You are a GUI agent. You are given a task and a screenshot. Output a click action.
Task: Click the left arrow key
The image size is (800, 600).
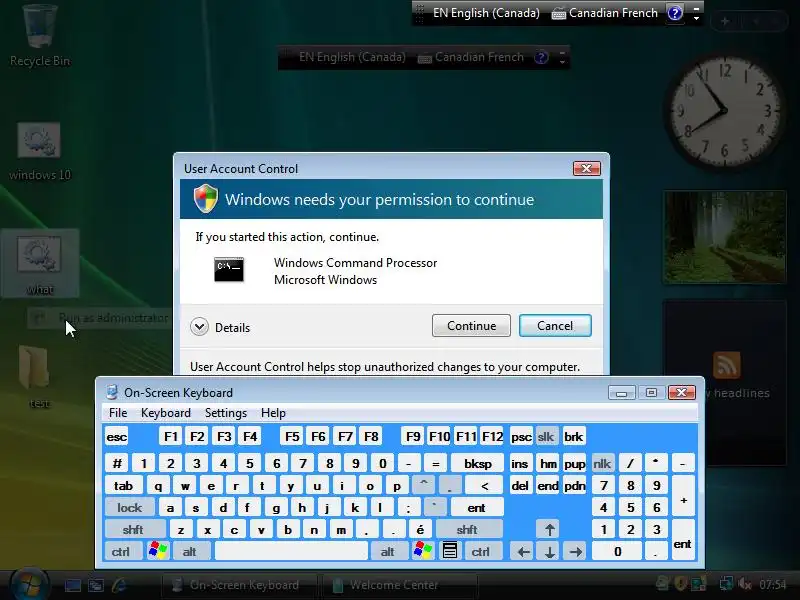[523, 552]
